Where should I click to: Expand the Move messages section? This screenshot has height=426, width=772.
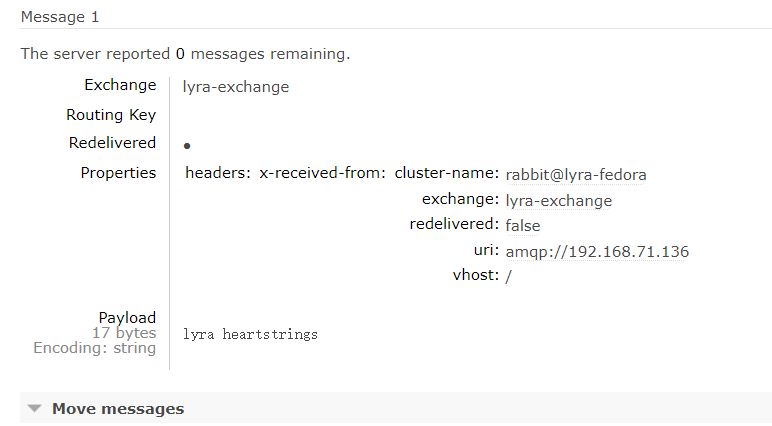point(117,408)
